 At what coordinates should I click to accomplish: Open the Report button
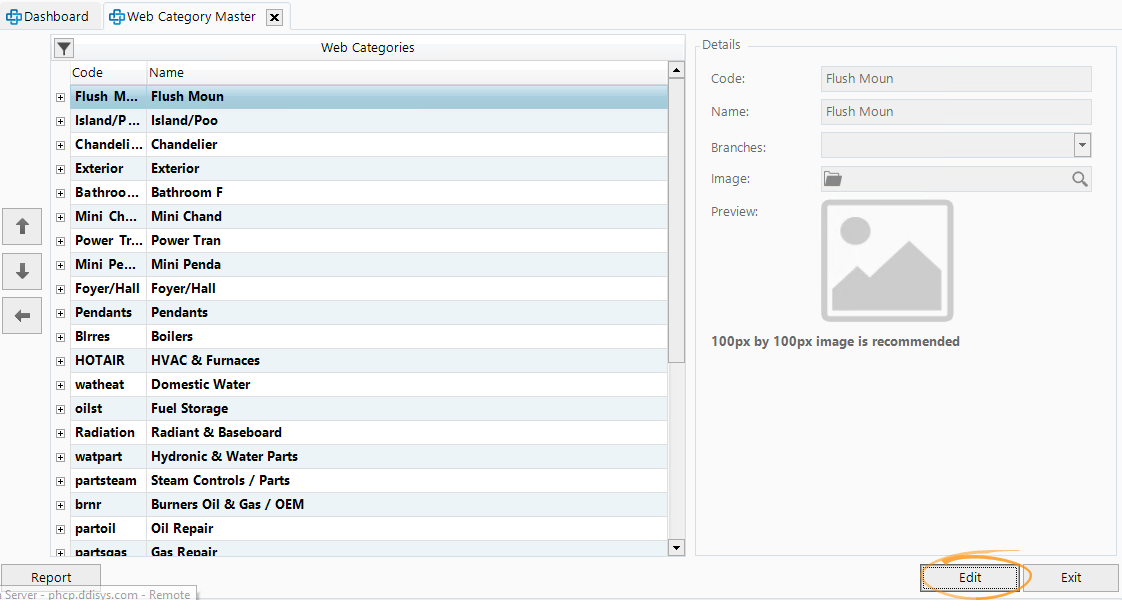coord(51,578)
